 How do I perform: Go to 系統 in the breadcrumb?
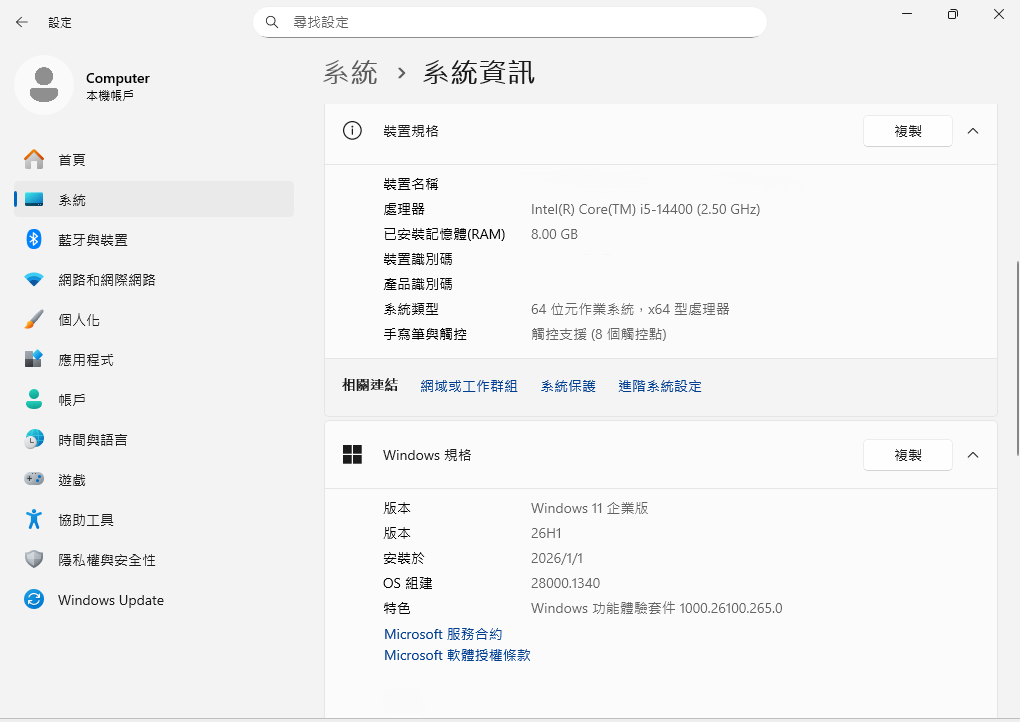click(x=350, y=73)
